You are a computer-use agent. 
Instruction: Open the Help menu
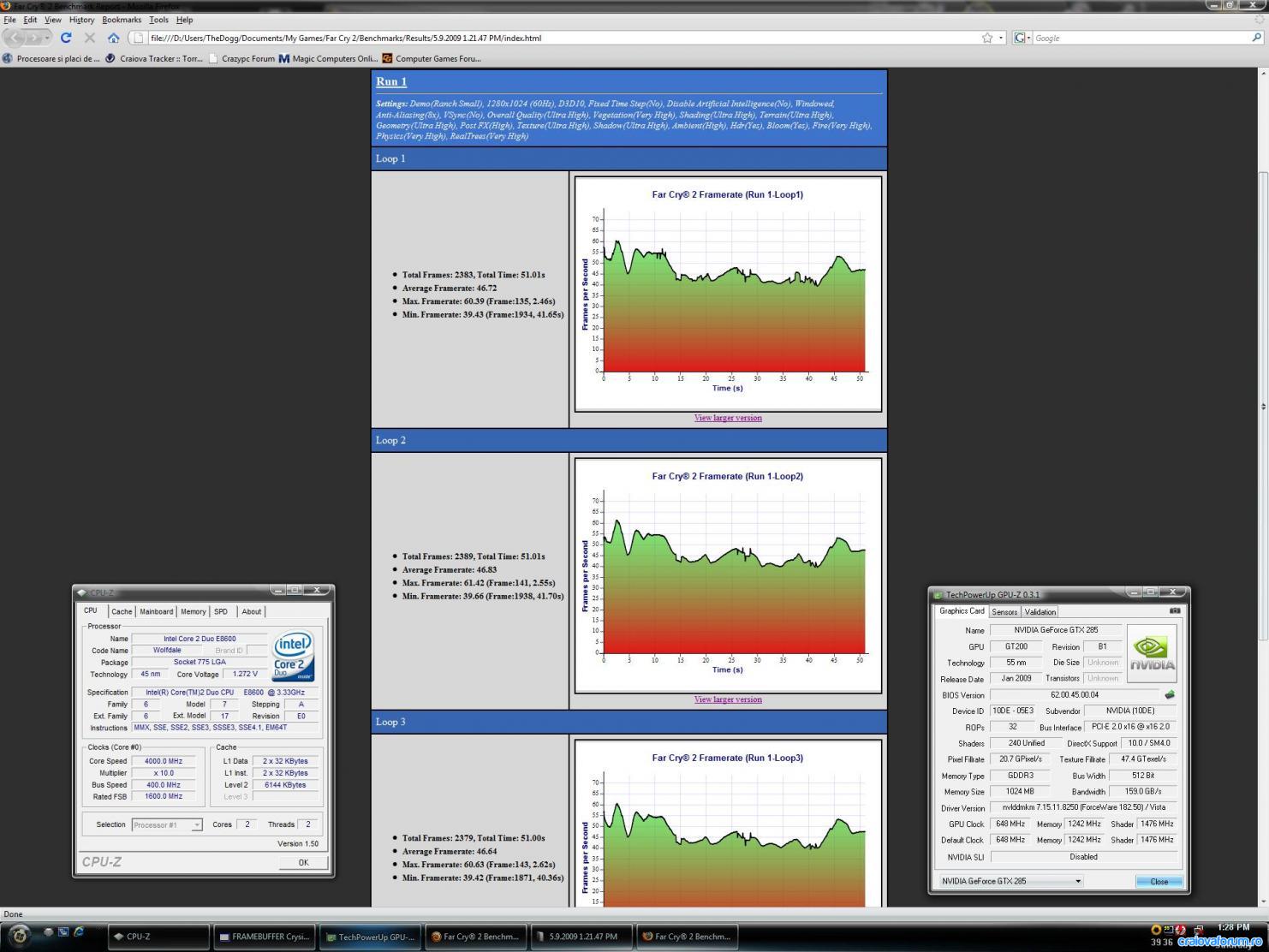(184, 20)
